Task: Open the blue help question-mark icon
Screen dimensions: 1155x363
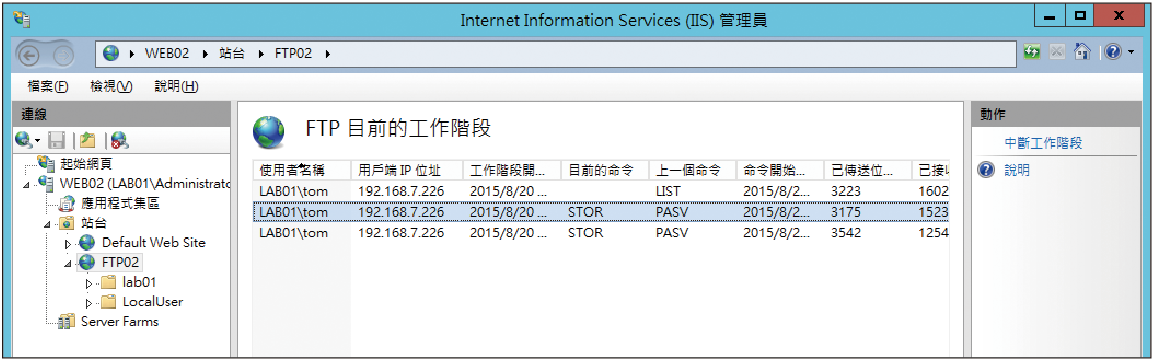Action: (1112, 53)
